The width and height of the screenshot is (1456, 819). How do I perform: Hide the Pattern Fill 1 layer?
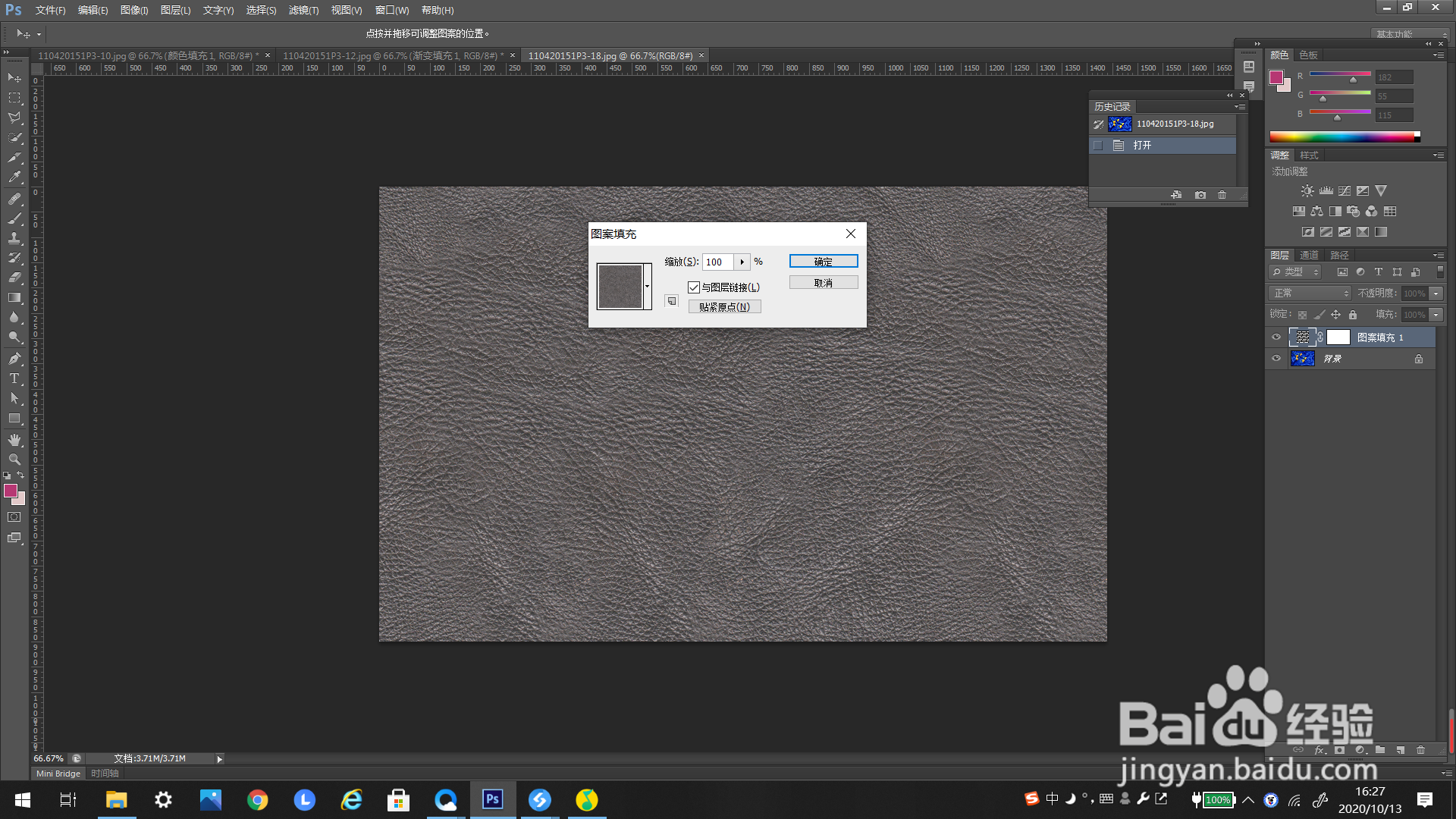1276,337
